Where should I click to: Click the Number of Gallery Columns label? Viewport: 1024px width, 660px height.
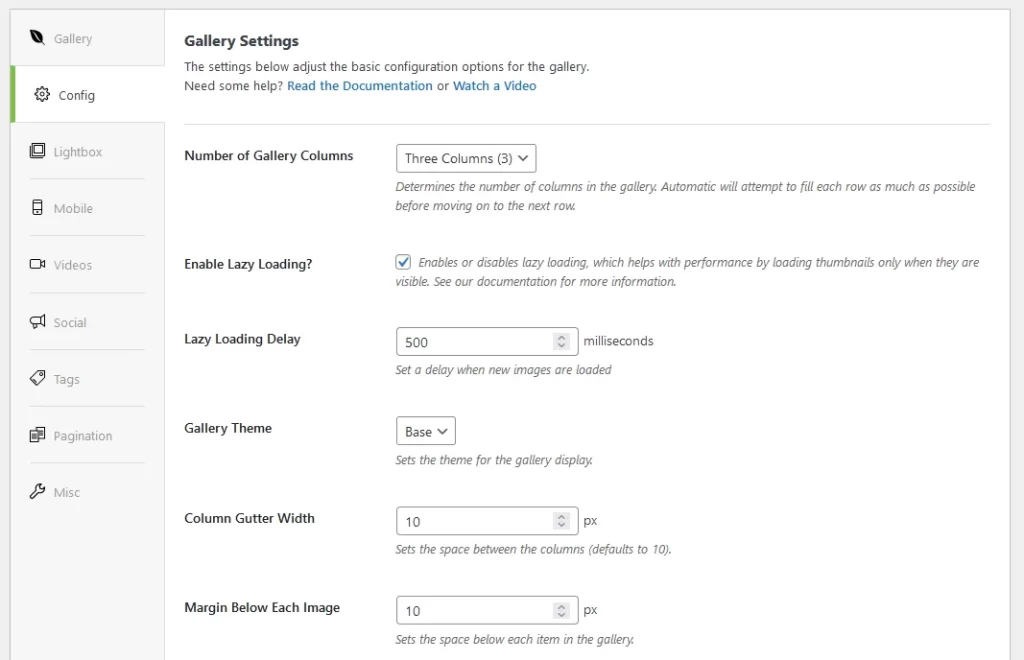coord(268,155)
